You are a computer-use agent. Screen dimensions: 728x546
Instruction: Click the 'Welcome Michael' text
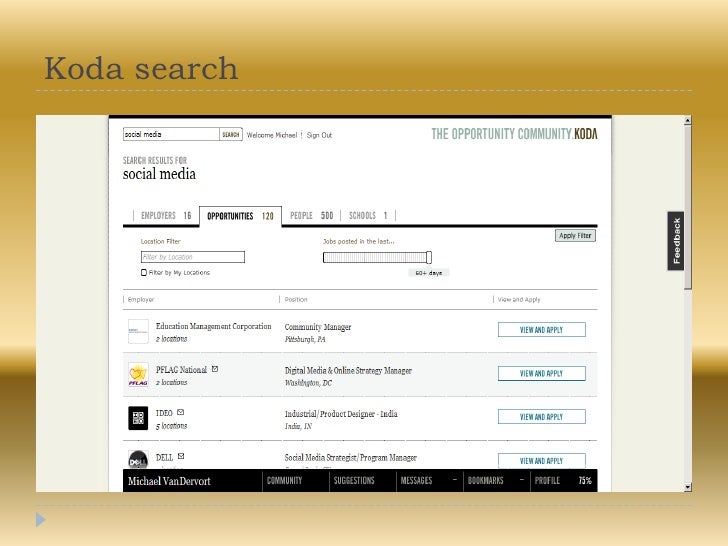272,135
